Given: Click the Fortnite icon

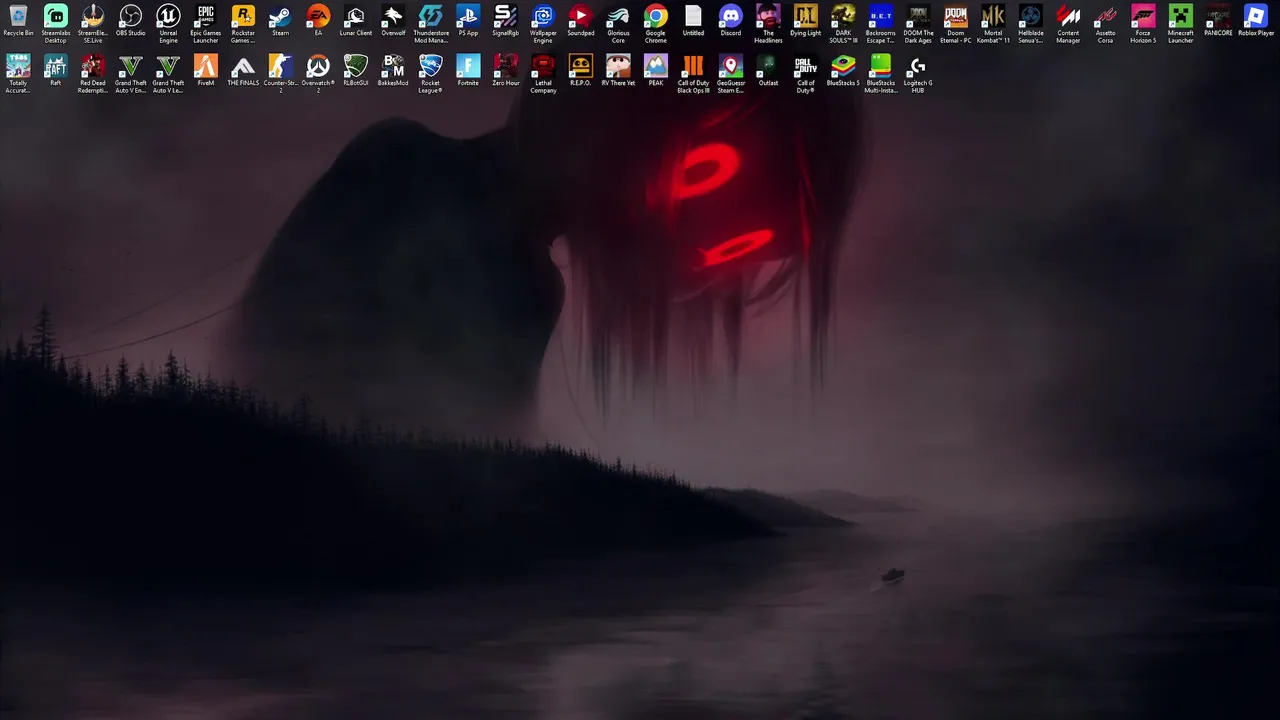Looking at the screenshot, I should click(x=468, y=71).
